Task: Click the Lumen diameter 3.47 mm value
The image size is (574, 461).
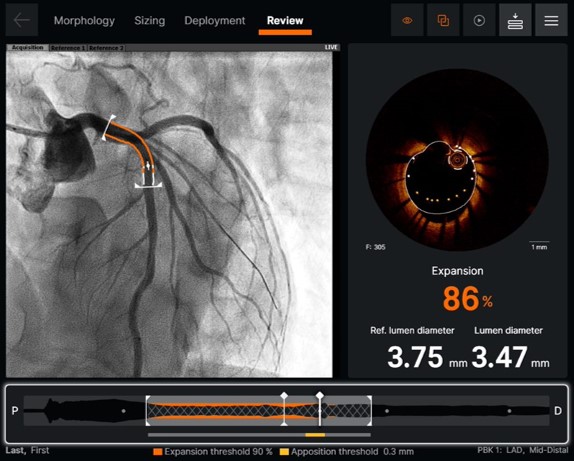Action: [510, 357]
